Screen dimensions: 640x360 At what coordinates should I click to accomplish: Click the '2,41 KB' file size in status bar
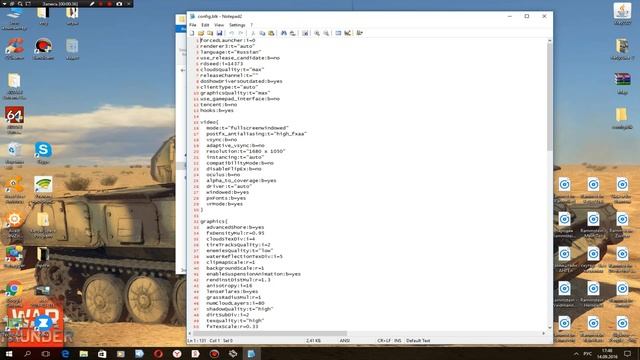point(313,340)
